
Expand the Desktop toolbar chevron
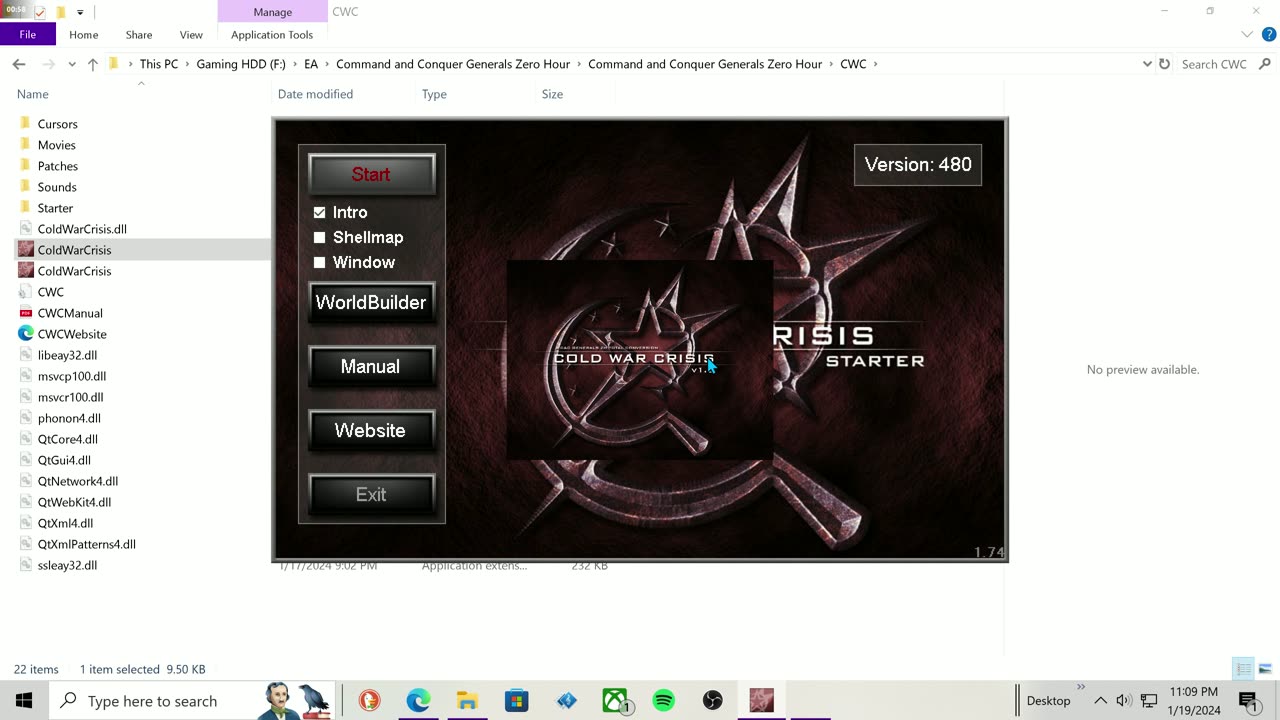coord(1081,687)
